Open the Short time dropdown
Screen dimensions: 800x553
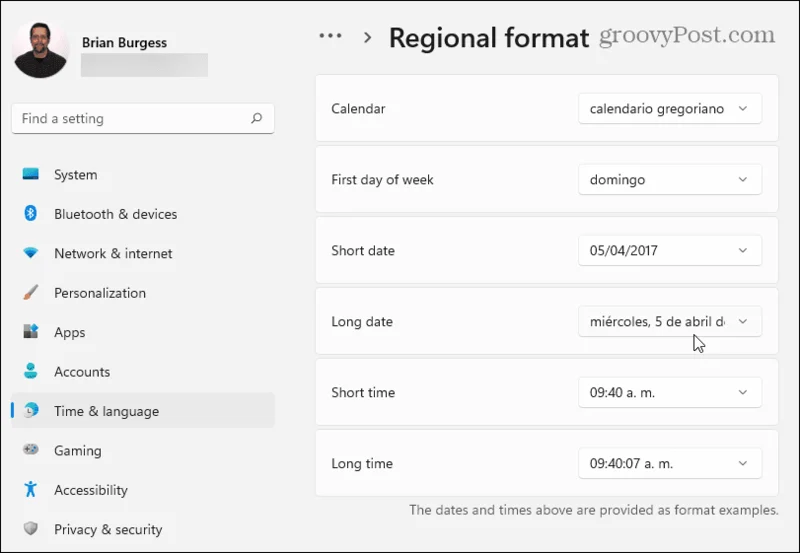670,392
